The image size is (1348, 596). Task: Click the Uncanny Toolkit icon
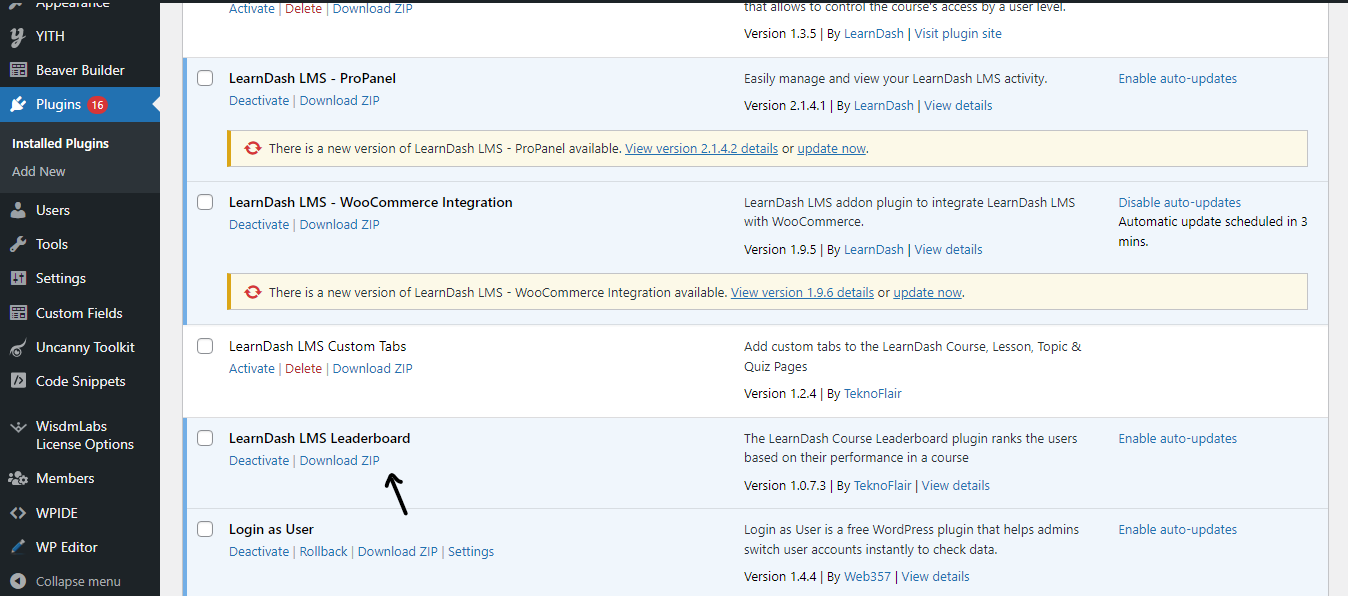click(x=18, y=347)
